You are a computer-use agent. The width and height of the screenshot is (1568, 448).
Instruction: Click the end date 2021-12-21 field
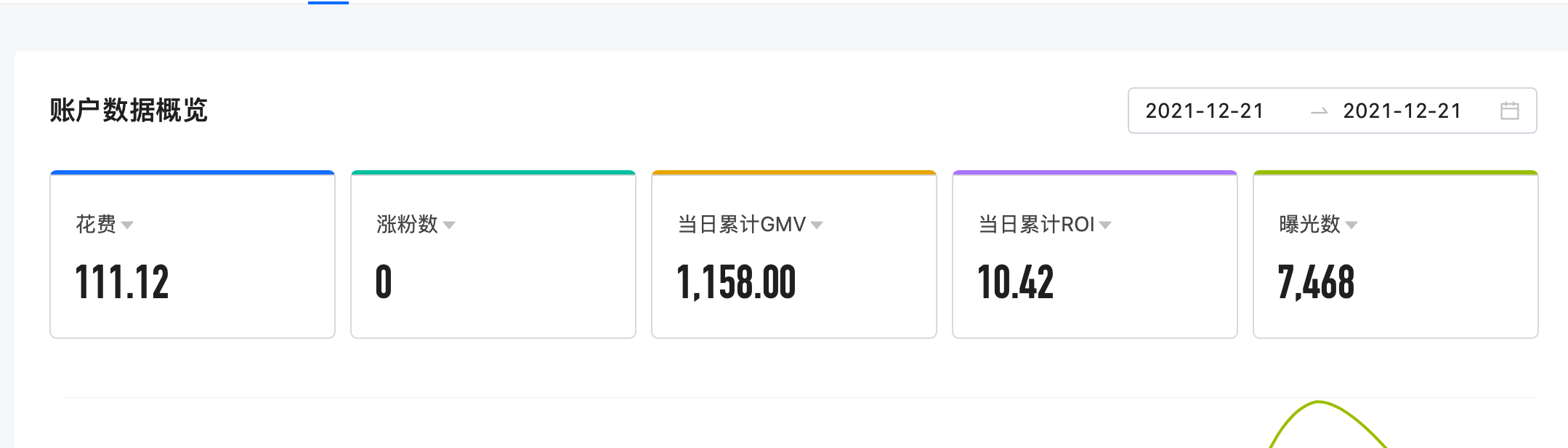pyautogui.click(x=1402, y=111)
